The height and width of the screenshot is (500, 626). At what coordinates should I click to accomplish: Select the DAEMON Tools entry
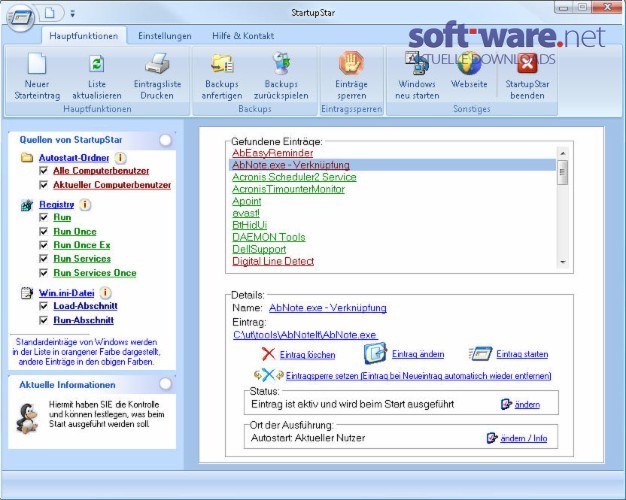[x=269, y=237]
